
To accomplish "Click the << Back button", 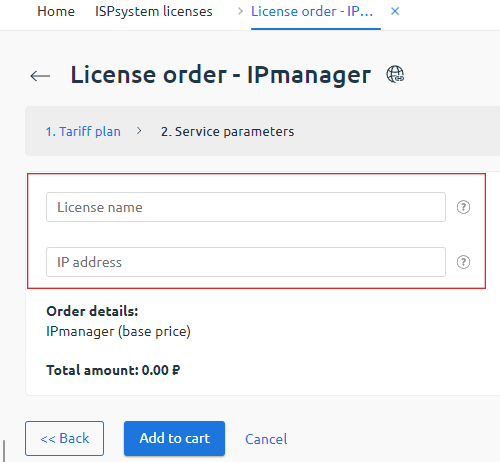I will [x=64, y=438].
